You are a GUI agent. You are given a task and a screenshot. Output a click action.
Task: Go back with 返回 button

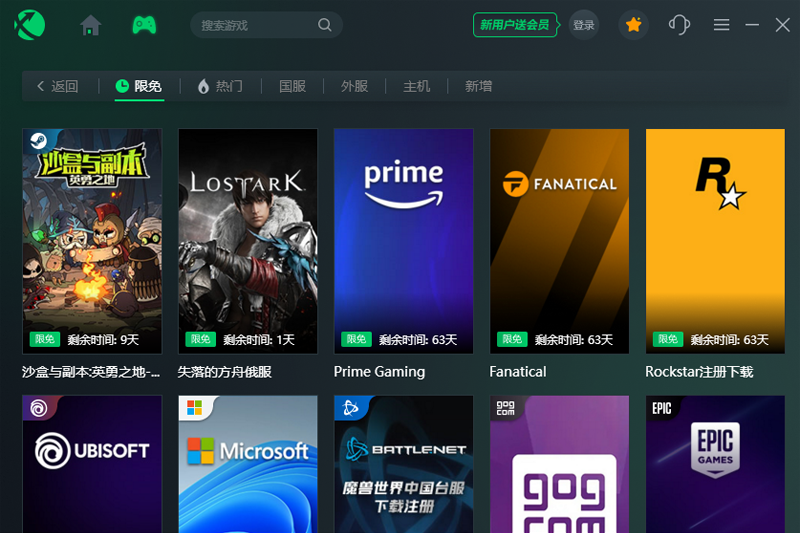pyautogui.click(x=58, y=86)
